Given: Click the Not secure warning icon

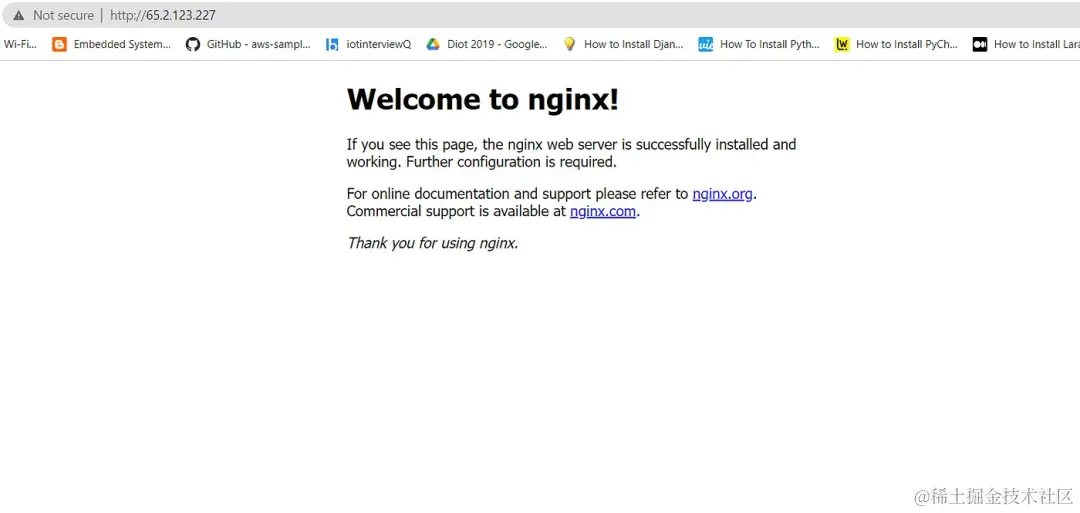Looking at the screenshot, I should (19, 15).
